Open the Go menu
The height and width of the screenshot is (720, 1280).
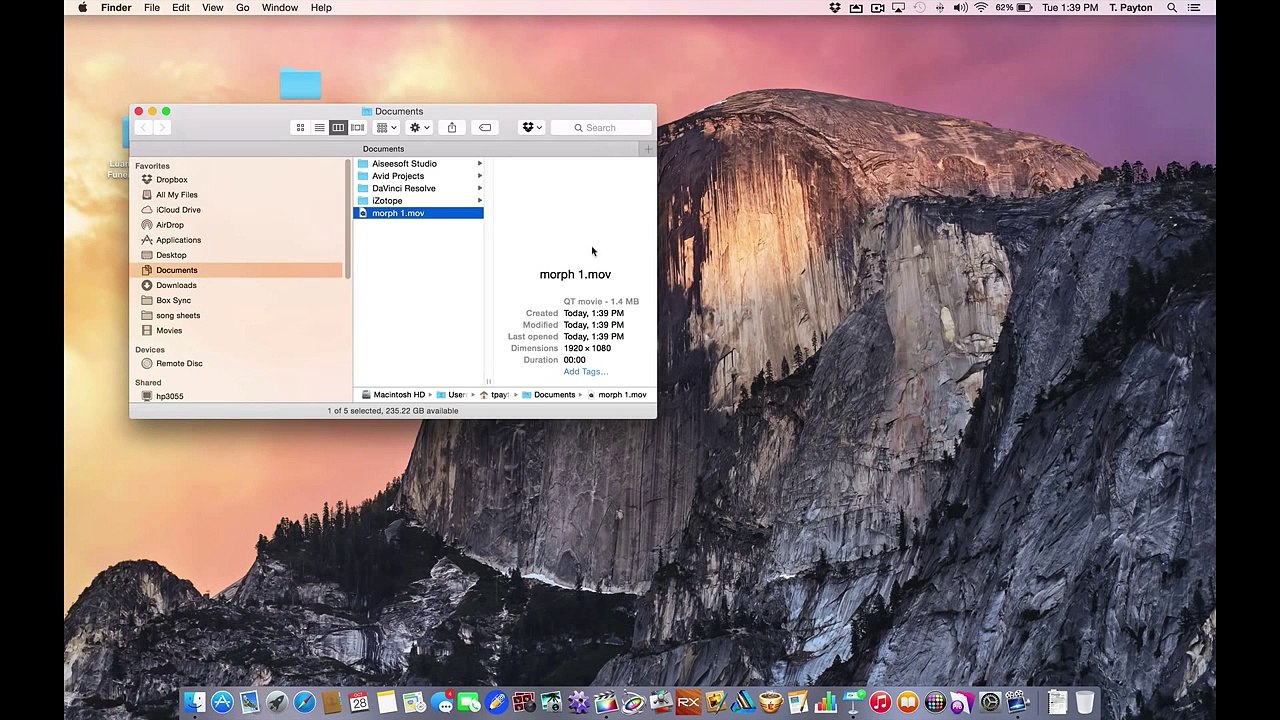click(242, 8)
